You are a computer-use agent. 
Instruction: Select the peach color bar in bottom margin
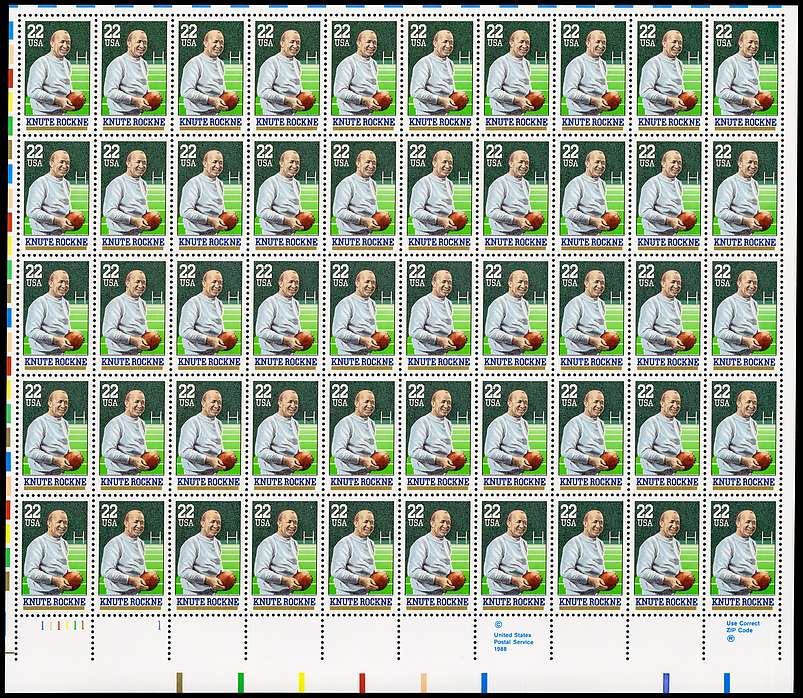tap(424, 683)
